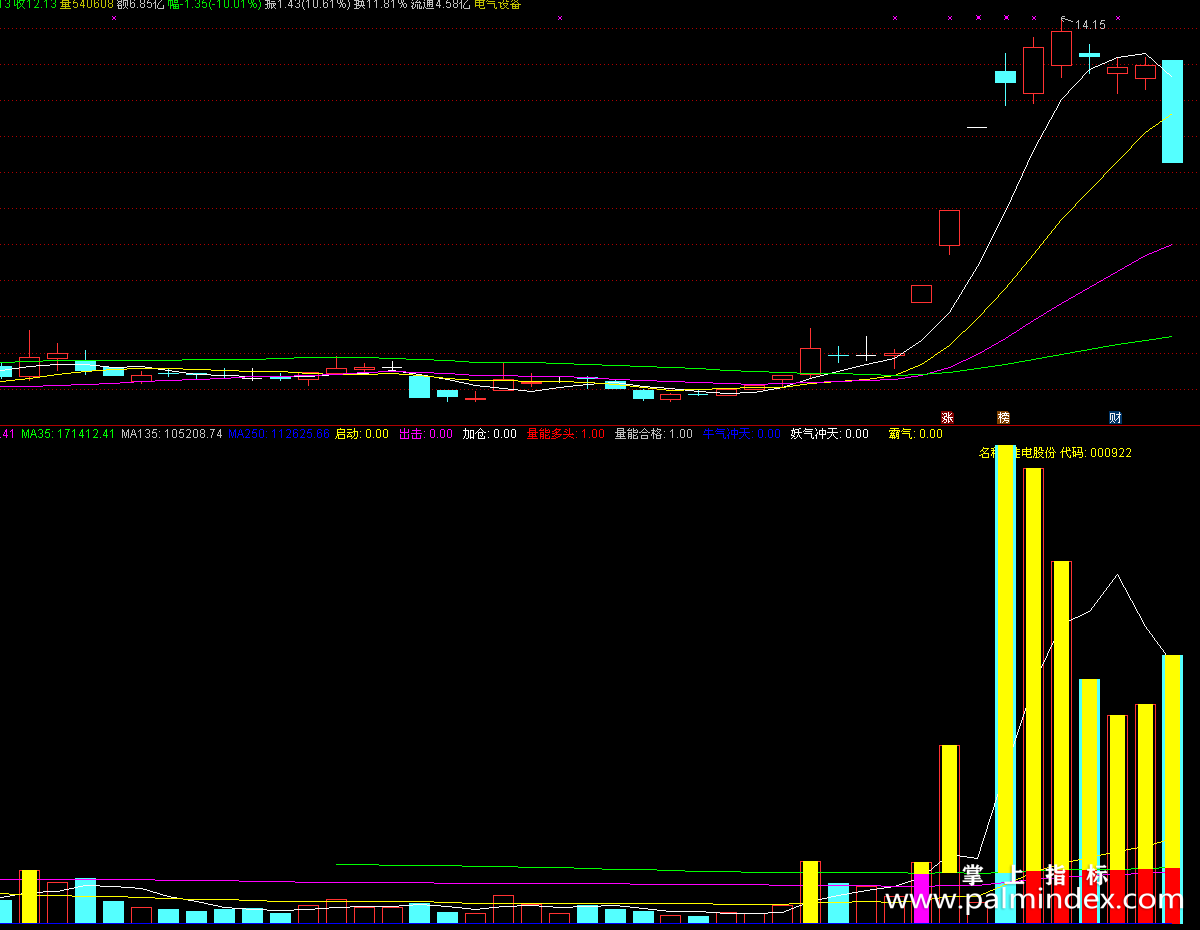Click the 榜 marker below the candlesticks

1003,417
